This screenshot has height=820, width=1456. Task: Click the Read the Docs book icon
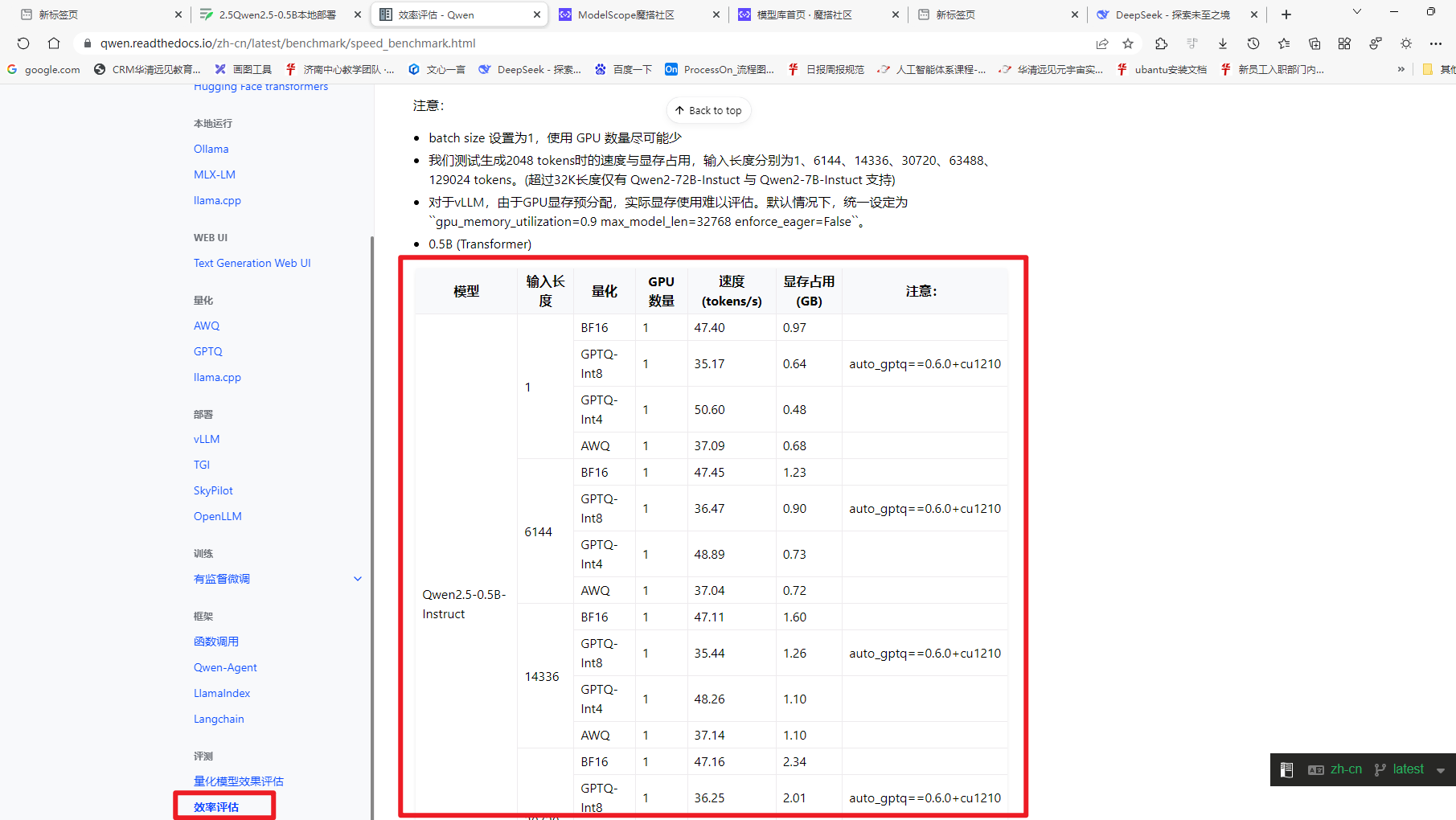pos(1286,770)
